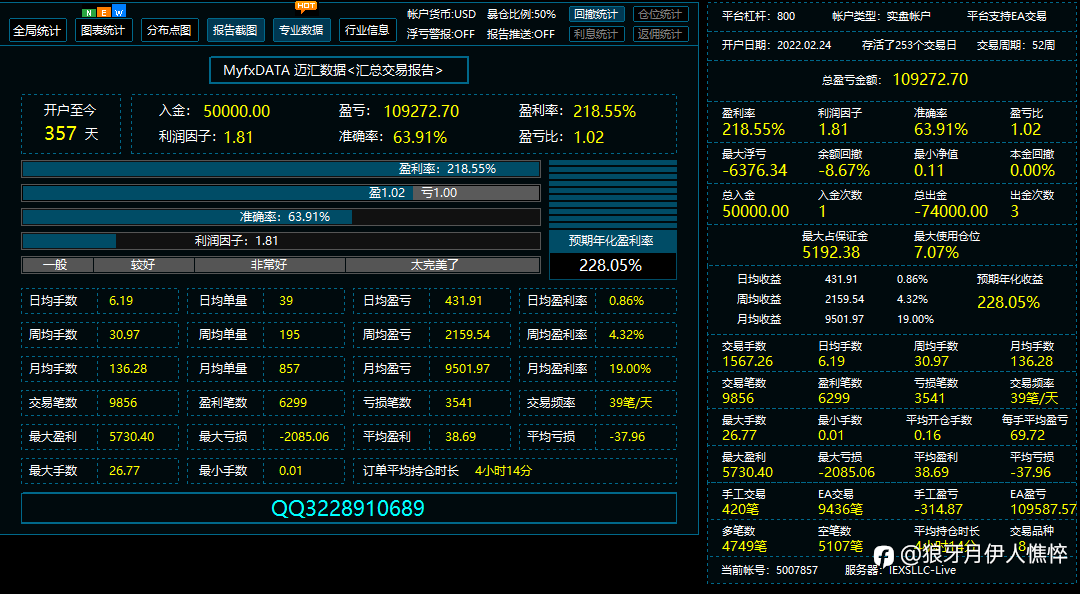Click the HOT badge above 专业数据
This screenshot has width=1080, height=594.
pos(306,6)
